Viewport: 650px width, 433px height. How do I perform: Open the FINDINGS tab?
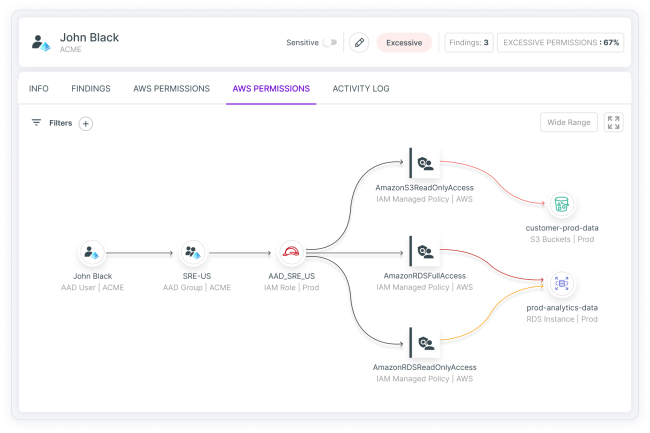coord(91,89)
